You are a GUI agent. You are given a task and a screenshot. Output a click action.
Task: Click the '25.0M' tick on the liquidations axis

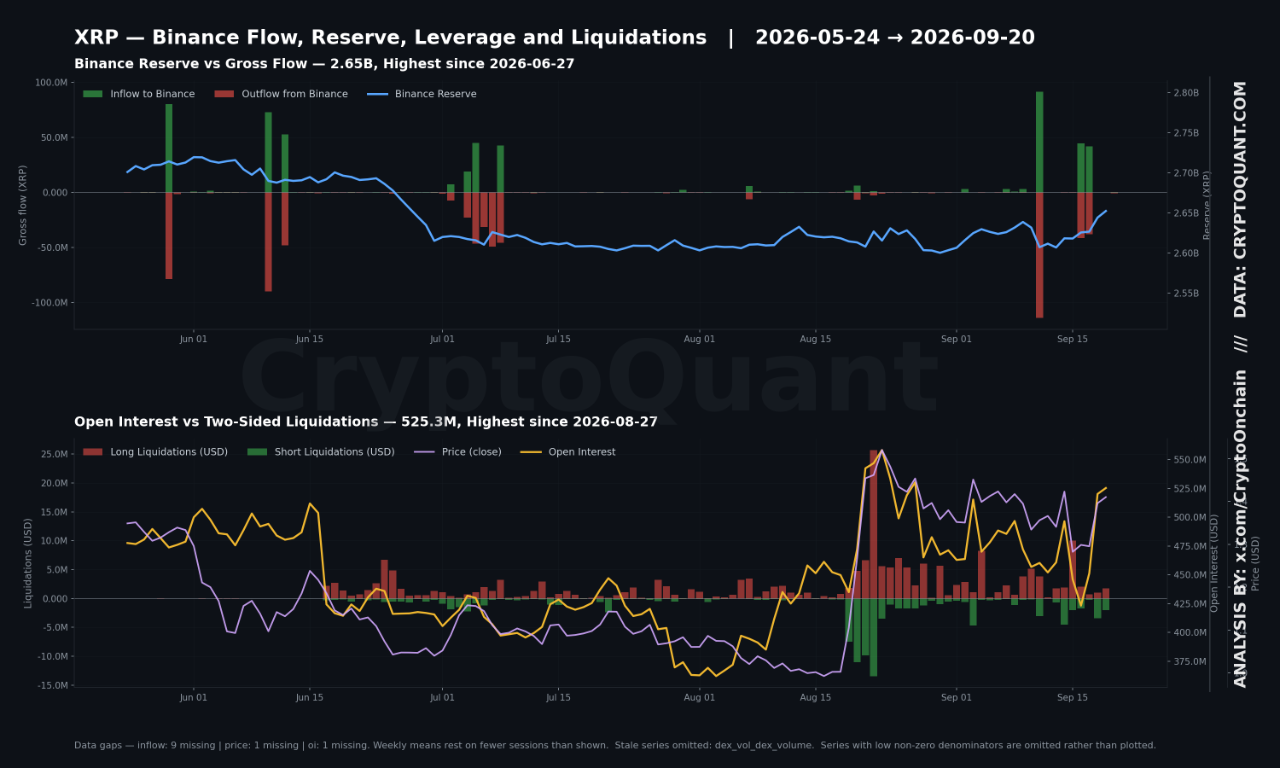tap(52, 454)
